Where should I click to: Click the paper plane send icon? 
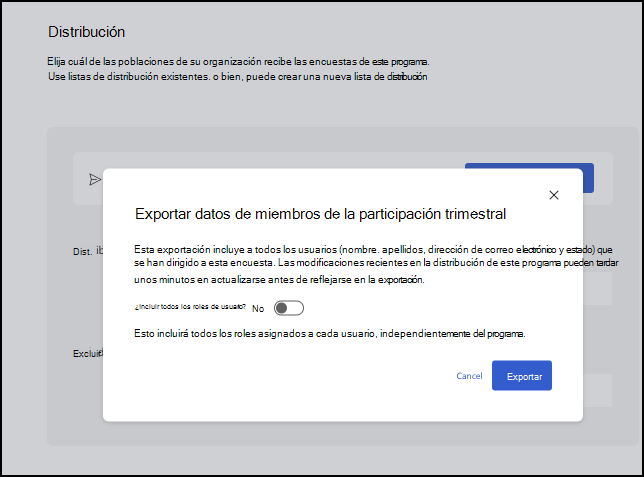(x=95, y=180)
